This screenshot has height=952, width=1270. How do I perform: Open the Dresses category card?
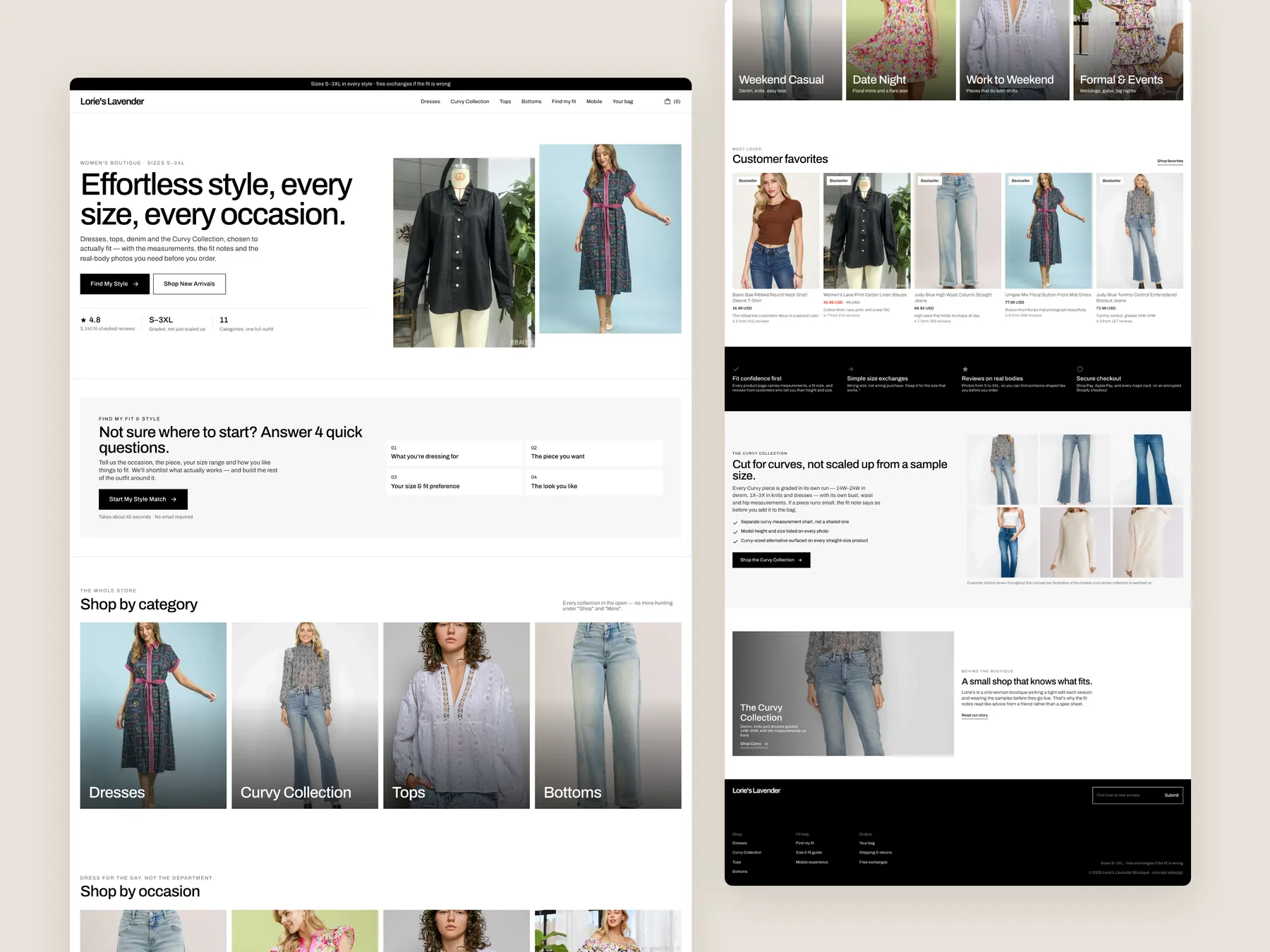(153, 715)
